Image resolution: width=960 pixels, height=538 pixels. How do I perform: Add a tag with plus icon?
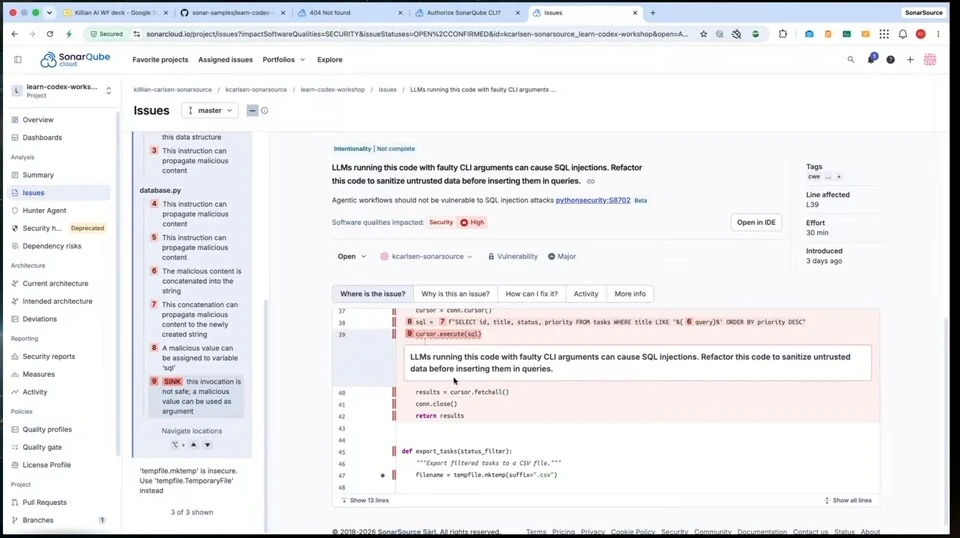839,176
